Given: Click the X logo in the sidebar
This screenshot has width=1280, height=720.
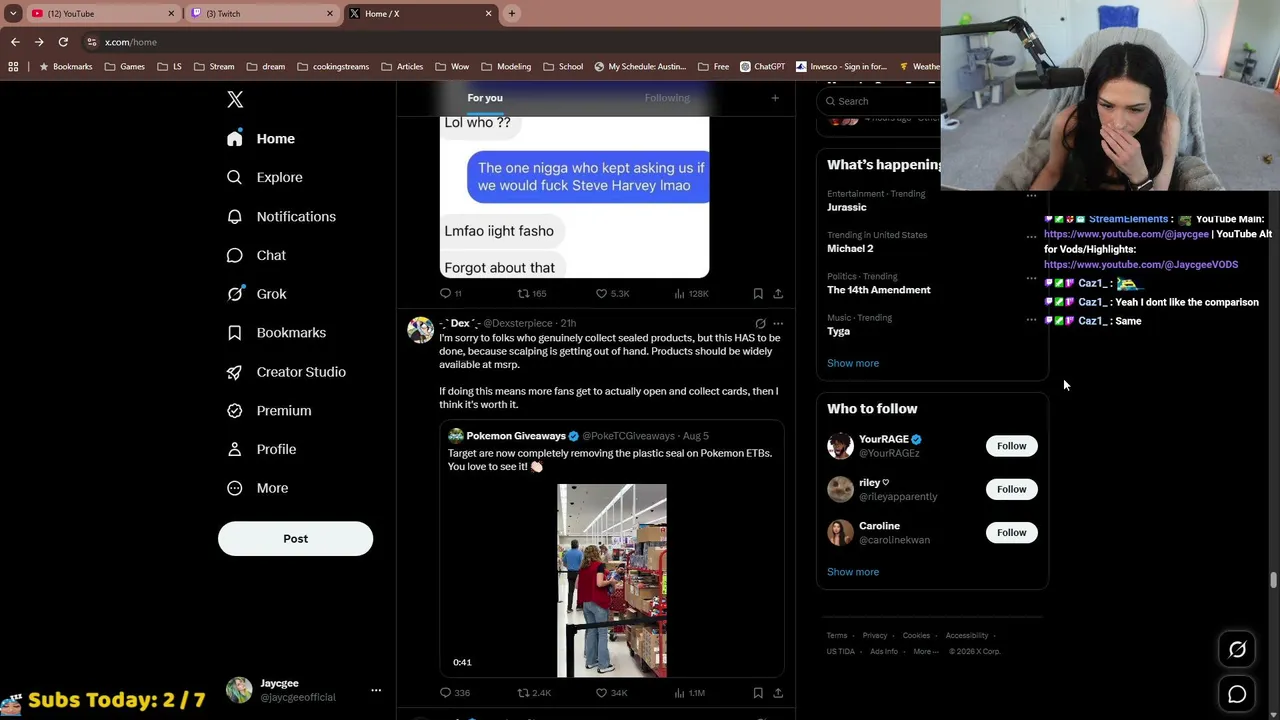Looking at the screenshot, I should 235,99.
